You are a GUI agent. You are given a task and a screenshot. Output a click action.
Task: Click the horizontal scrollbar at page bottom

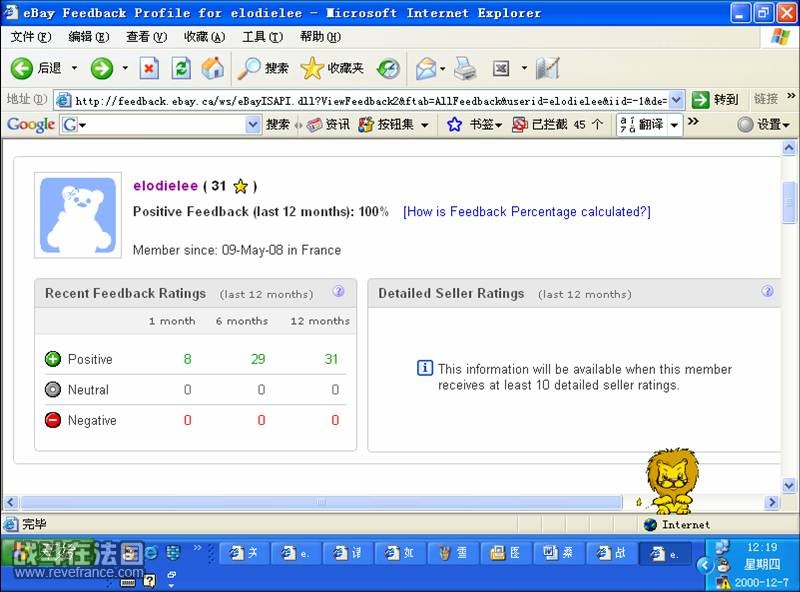(x=320, y=502)
